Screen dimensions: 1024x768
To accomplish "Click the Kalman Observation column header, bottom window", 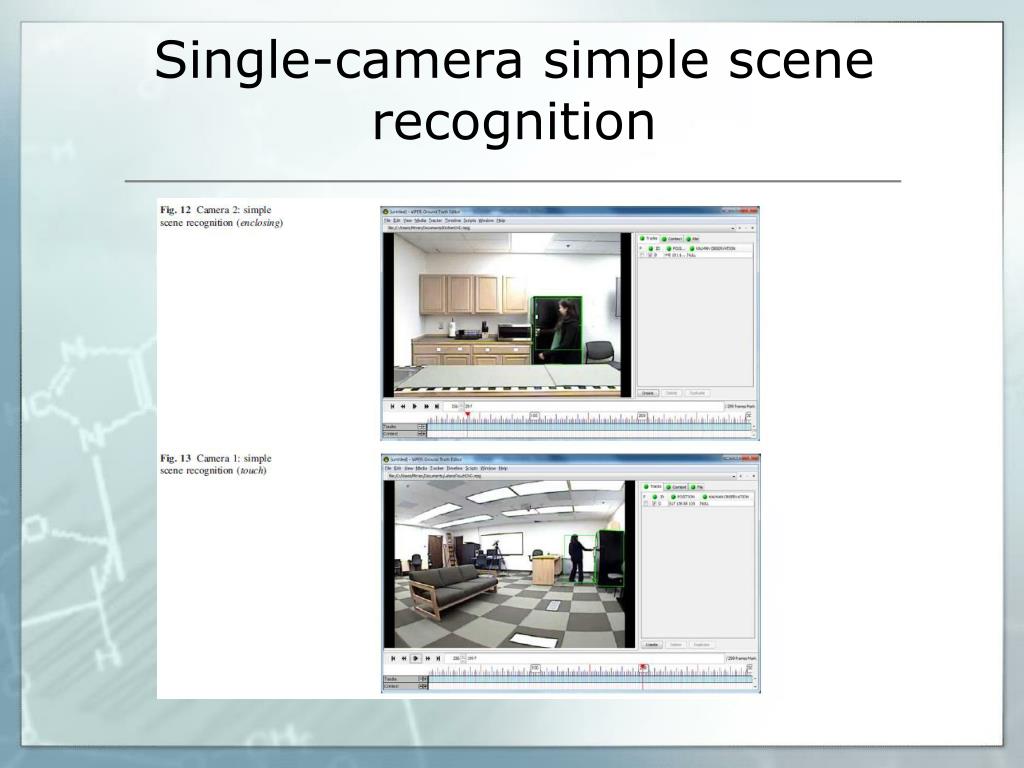I will (726, 497).
